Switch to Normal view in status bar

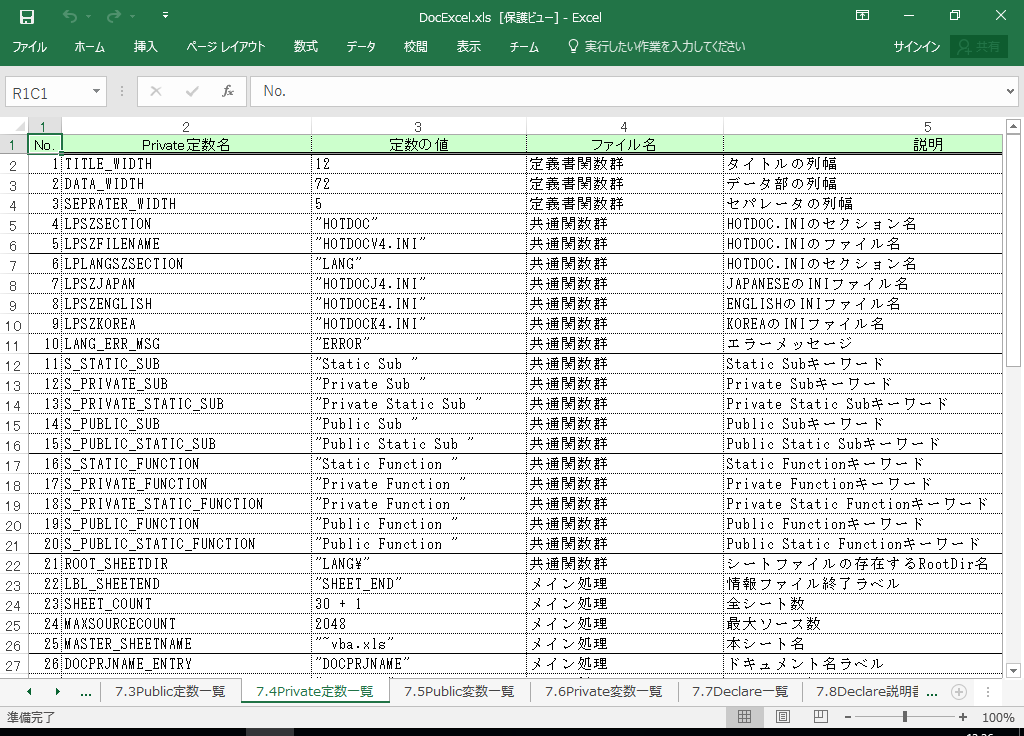click(744, 717)
